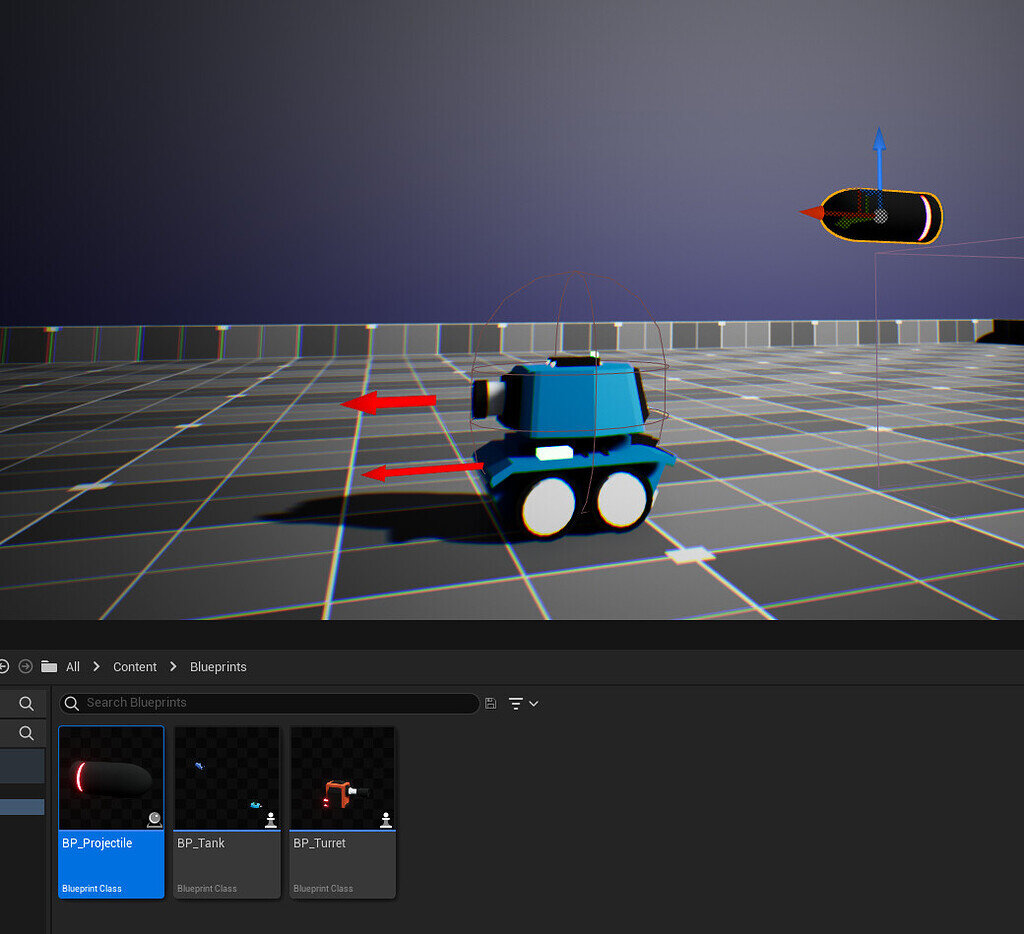This screenshot has width=1024, height=934.
Task: Click the All breadcrumb entry
Action: (72, 666)
